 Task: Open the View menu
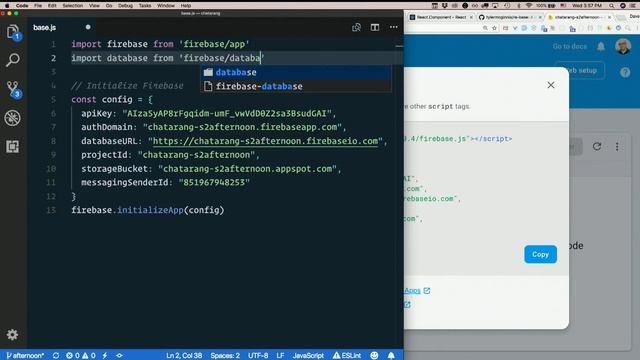tap(94, 6)
